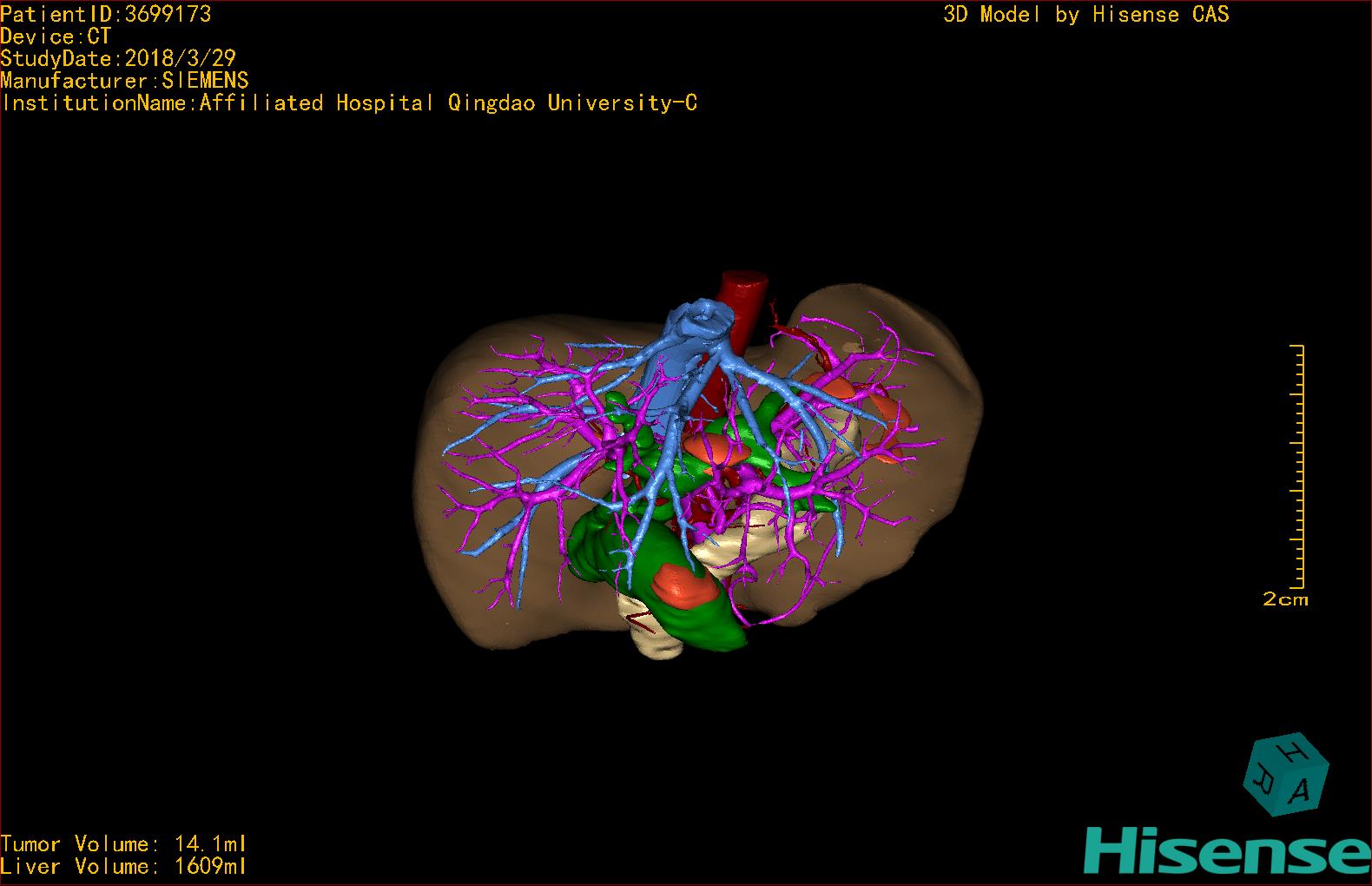Click the '3D Model by Hisense CAS' title
This screenshot has height=886, width=1372.
coord(1086,14)
